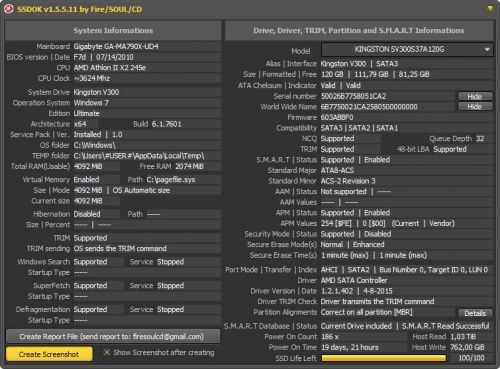Click the Drive, Driver, TRIM, Partition header
The width and height of the screenshot is (500, 369).
click(x=359, y=31)
